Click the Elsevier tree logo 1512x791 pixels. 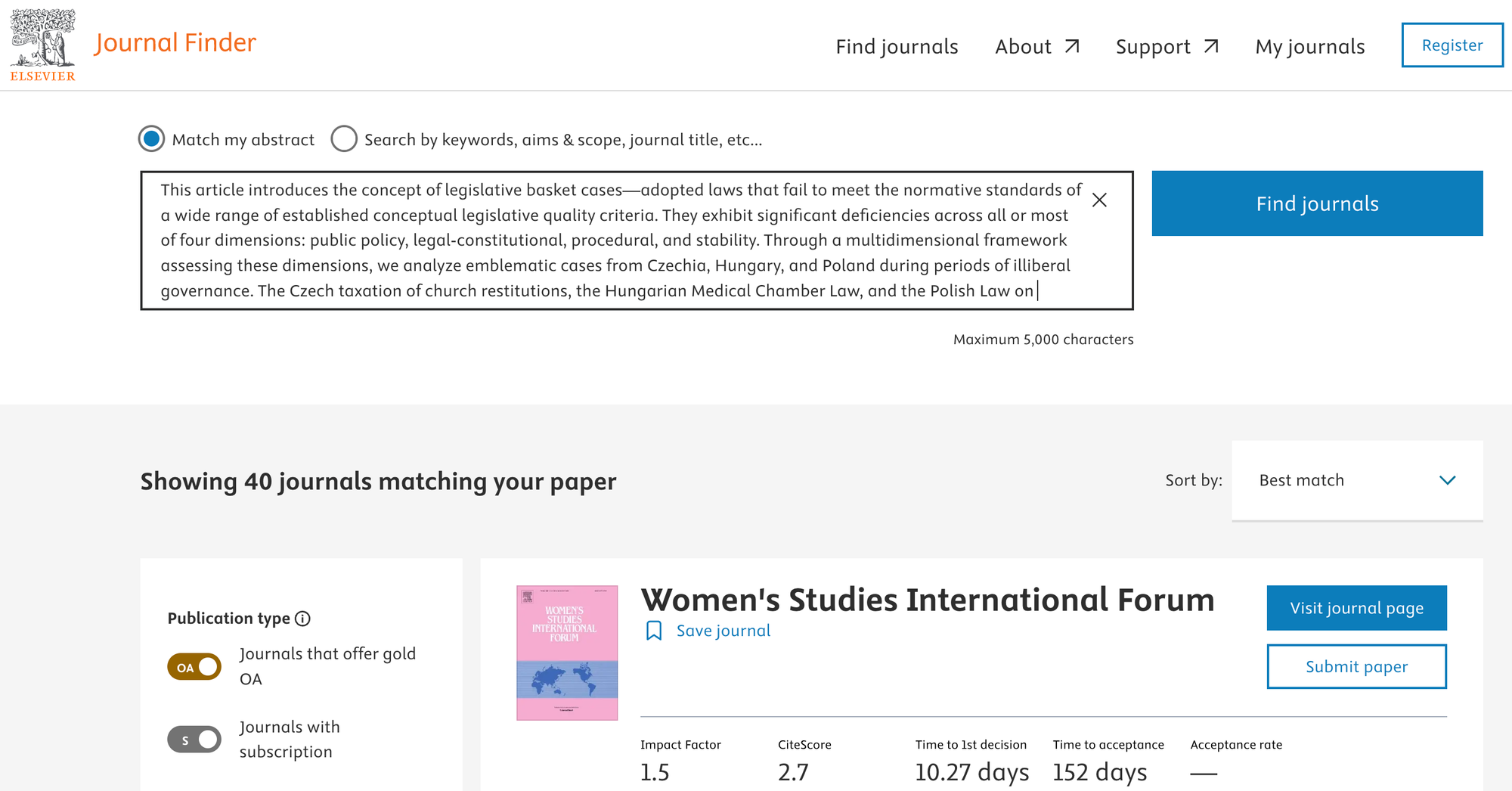43,45
